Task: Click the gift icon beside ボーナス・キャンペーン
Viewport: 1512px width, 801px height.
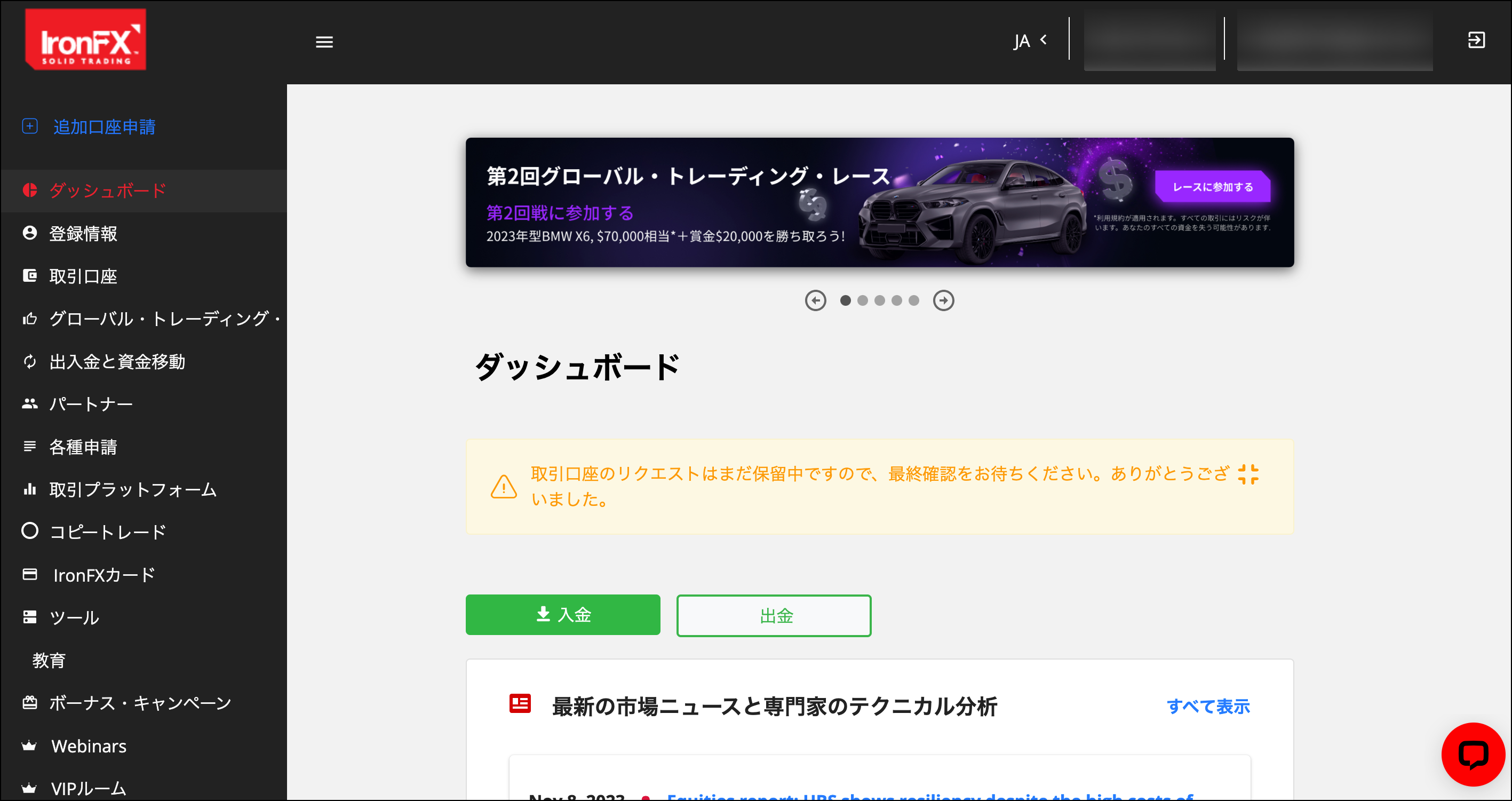Action: (x=30, y=702)
